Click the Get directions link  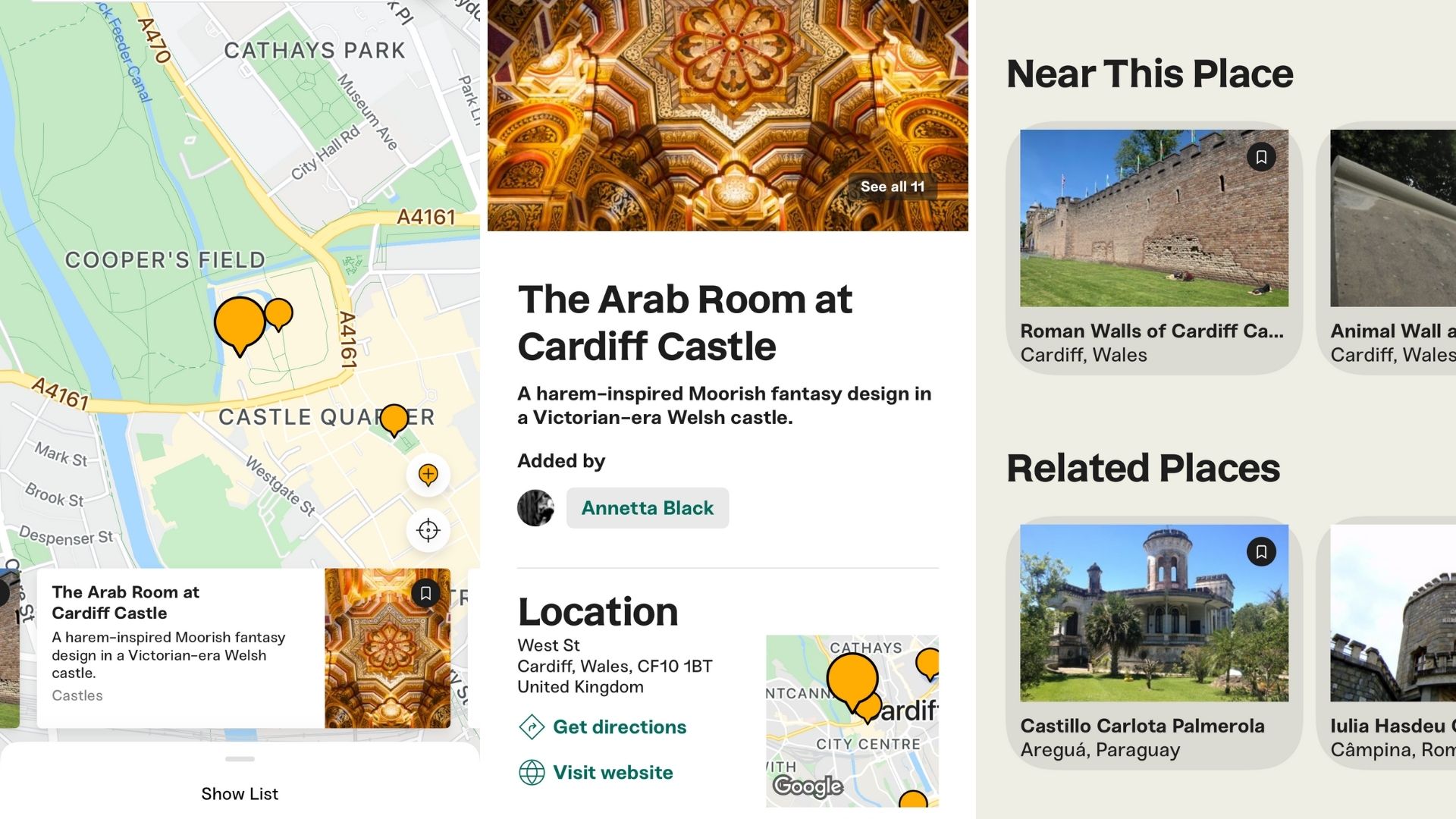click(620, 726)
